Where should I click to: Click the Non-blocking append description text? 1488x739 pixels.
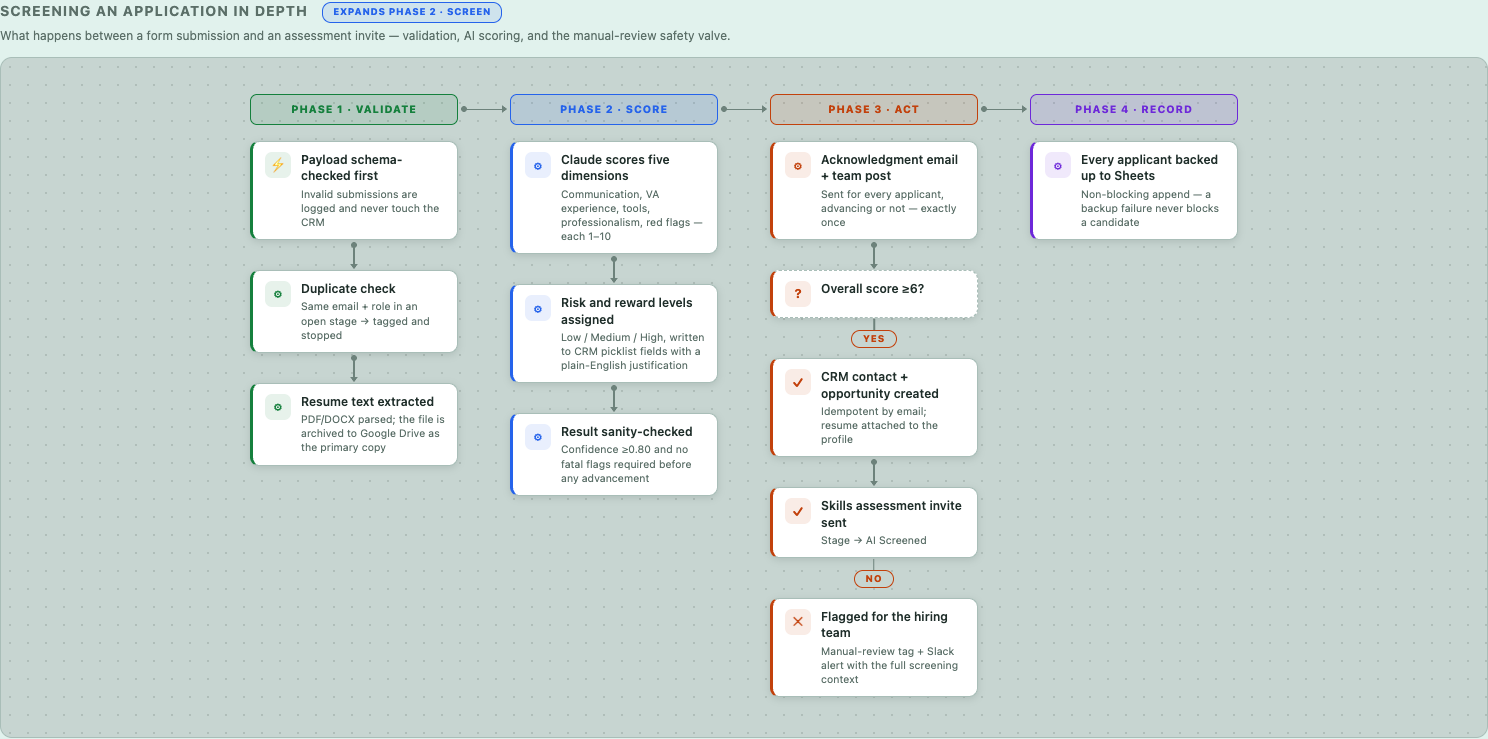(1150, 208)
